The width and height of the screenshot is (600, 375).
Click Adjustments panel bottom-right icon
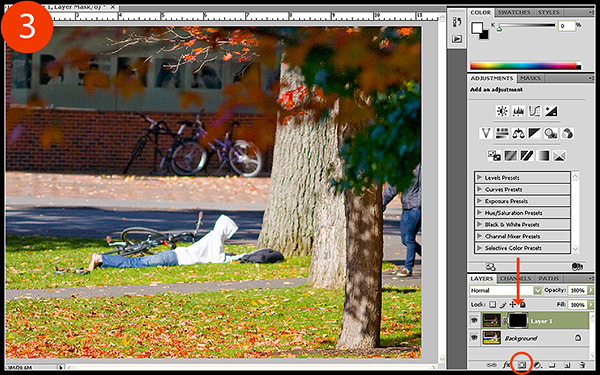click(577, 266)
